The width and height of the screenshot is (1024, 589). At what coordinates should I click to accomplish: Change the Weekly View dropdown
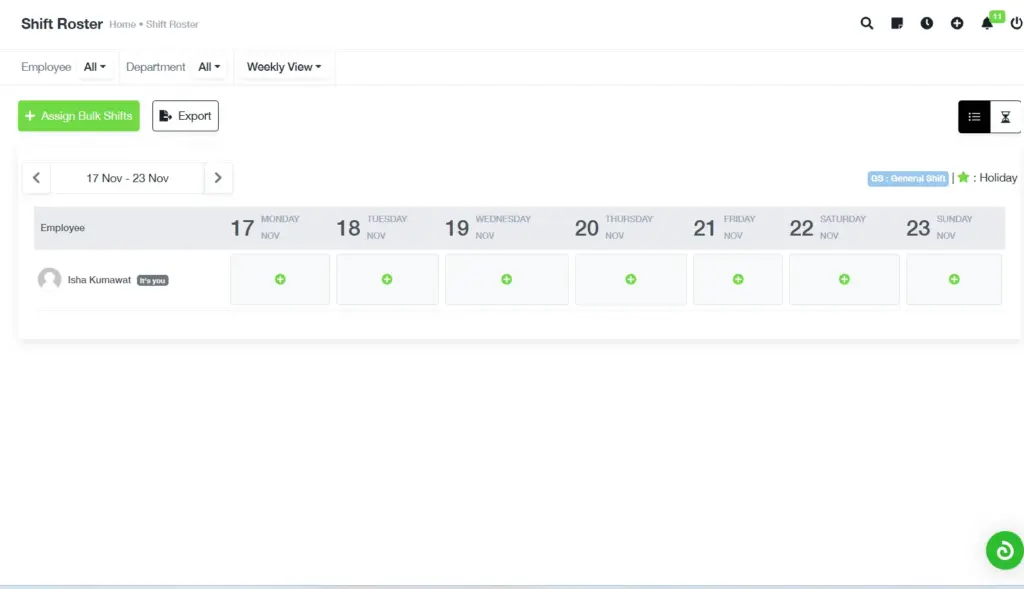[x=284, y=66]
